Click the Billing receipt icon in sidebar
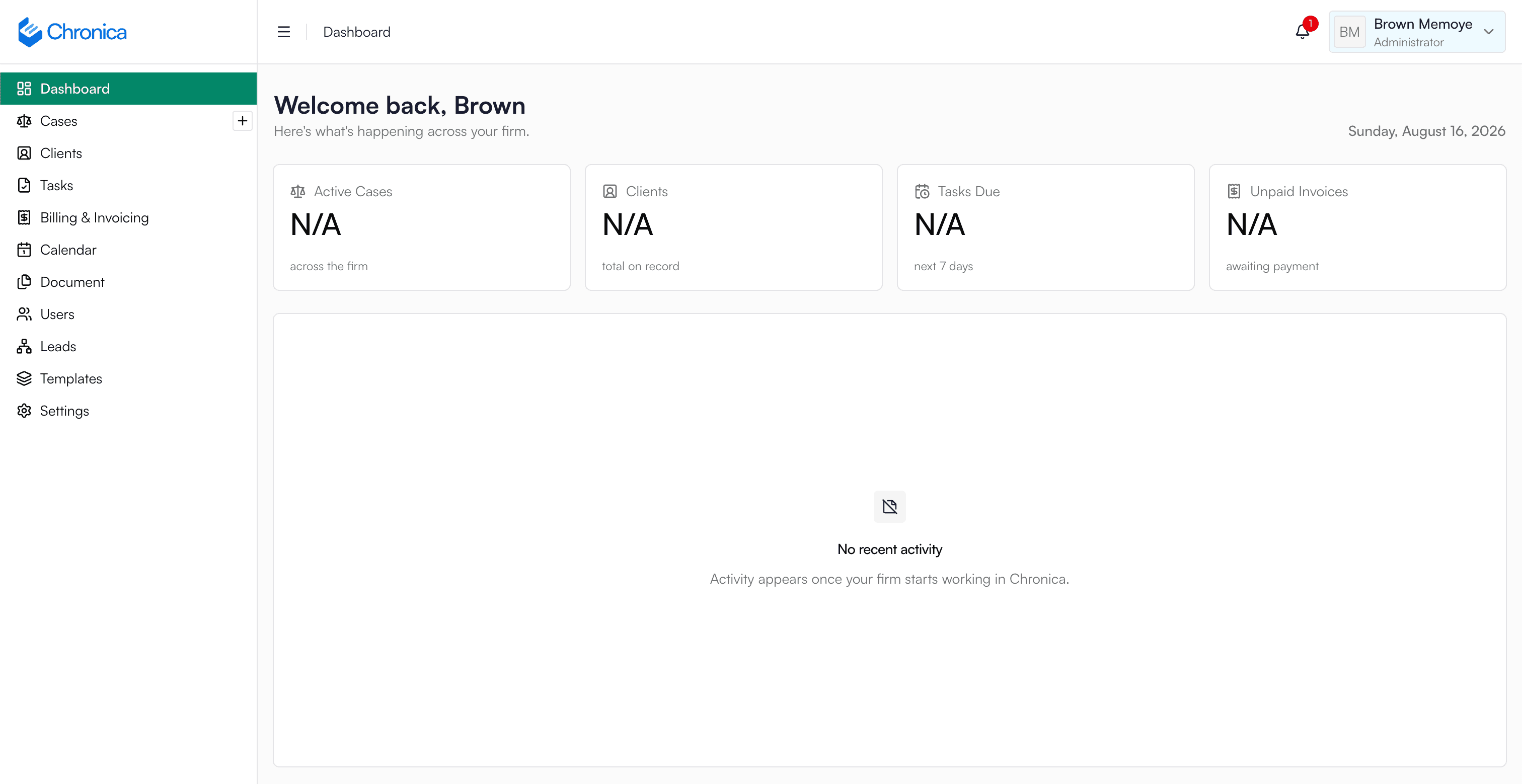 (x=24, y=217)
